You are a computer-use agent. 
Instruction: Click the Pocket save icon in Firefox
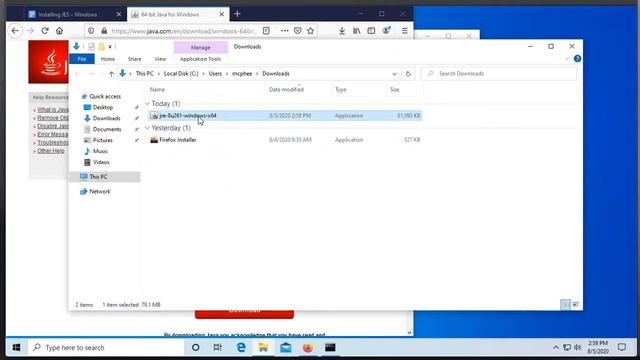pyautogui.click(x=298, y=31)
